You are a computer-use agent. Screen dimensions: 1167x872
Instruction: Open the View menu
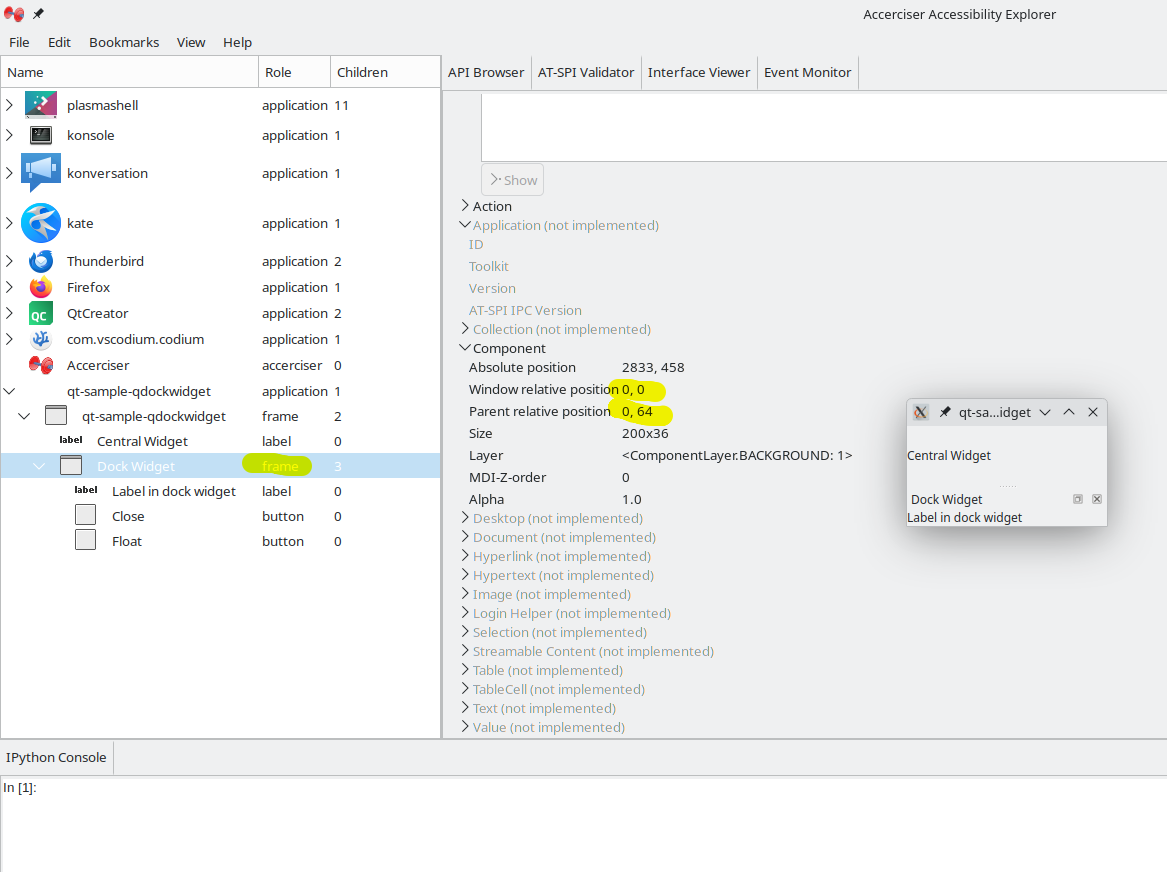(x=191, y=42)
